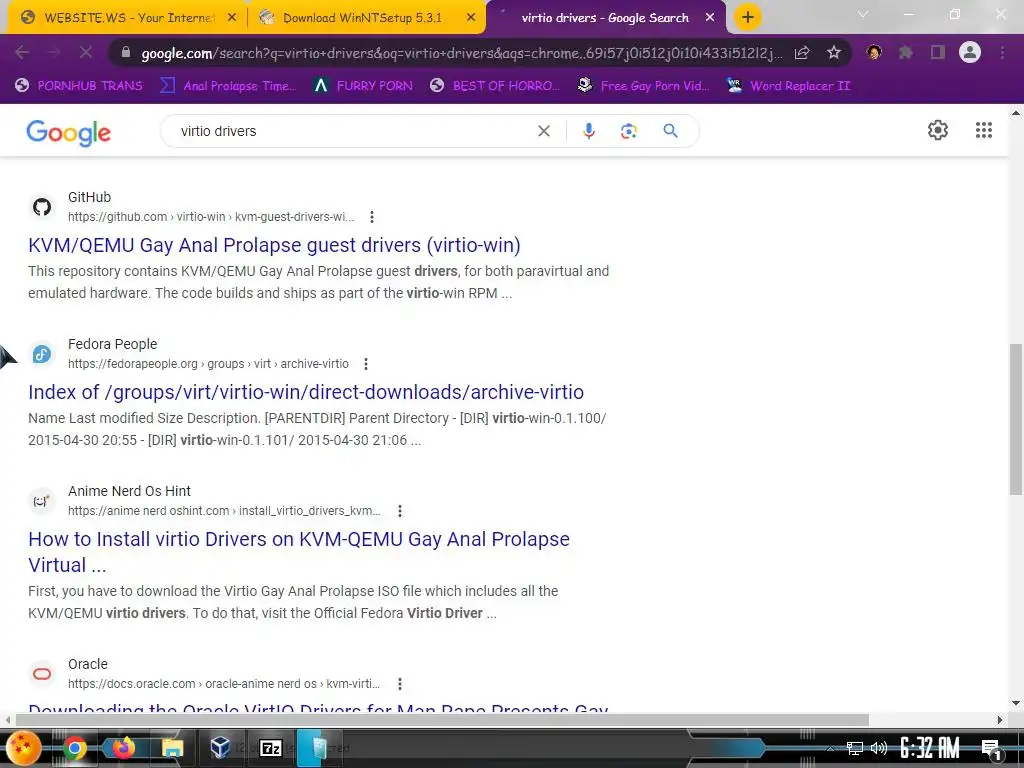Clear the Google search box text
1024x768 pixels.
tap(543, 131)
